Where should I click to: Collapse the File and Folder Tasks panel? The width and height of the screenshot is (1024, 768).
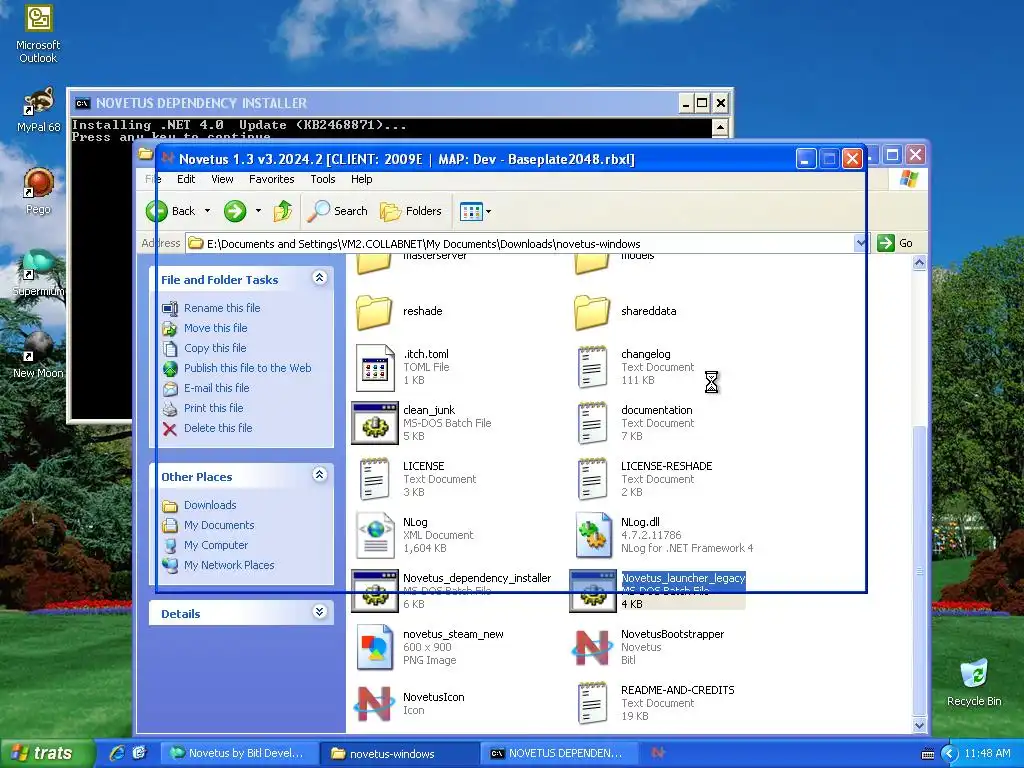coord(319,278)
